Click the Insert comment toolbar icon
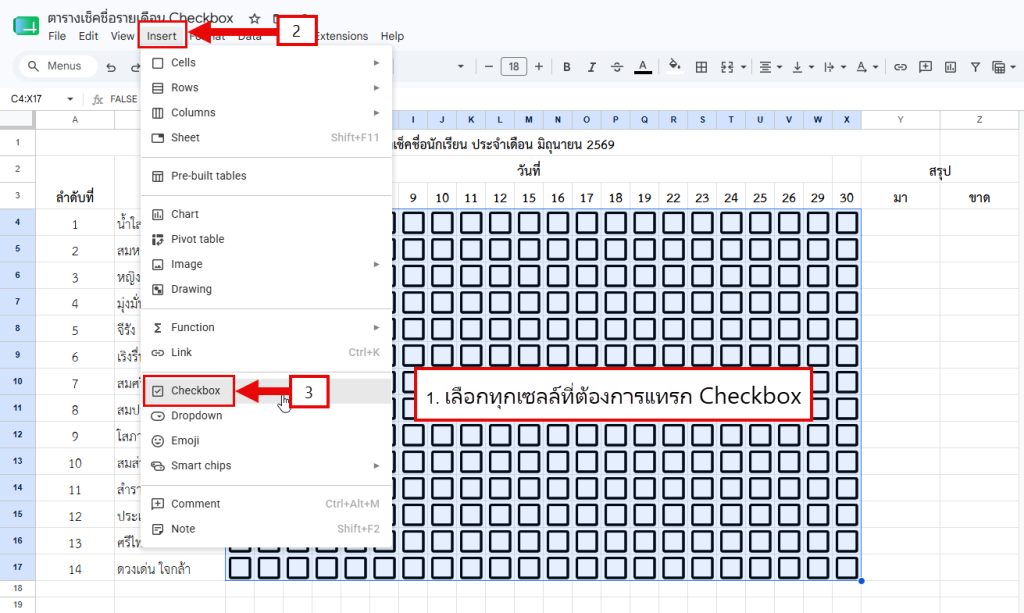This screenshot has width=1024, height=613. (x=925, y=67)
